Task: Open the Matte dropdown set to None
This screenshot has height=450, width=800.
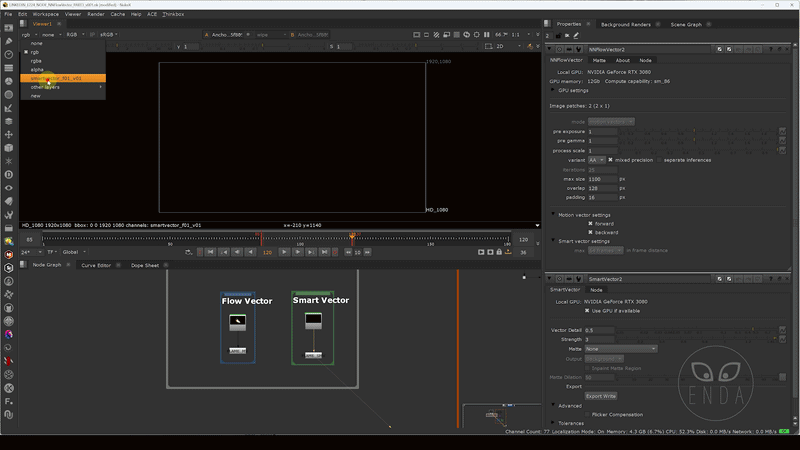Action: pyautogui.click(x=620, y=349)
